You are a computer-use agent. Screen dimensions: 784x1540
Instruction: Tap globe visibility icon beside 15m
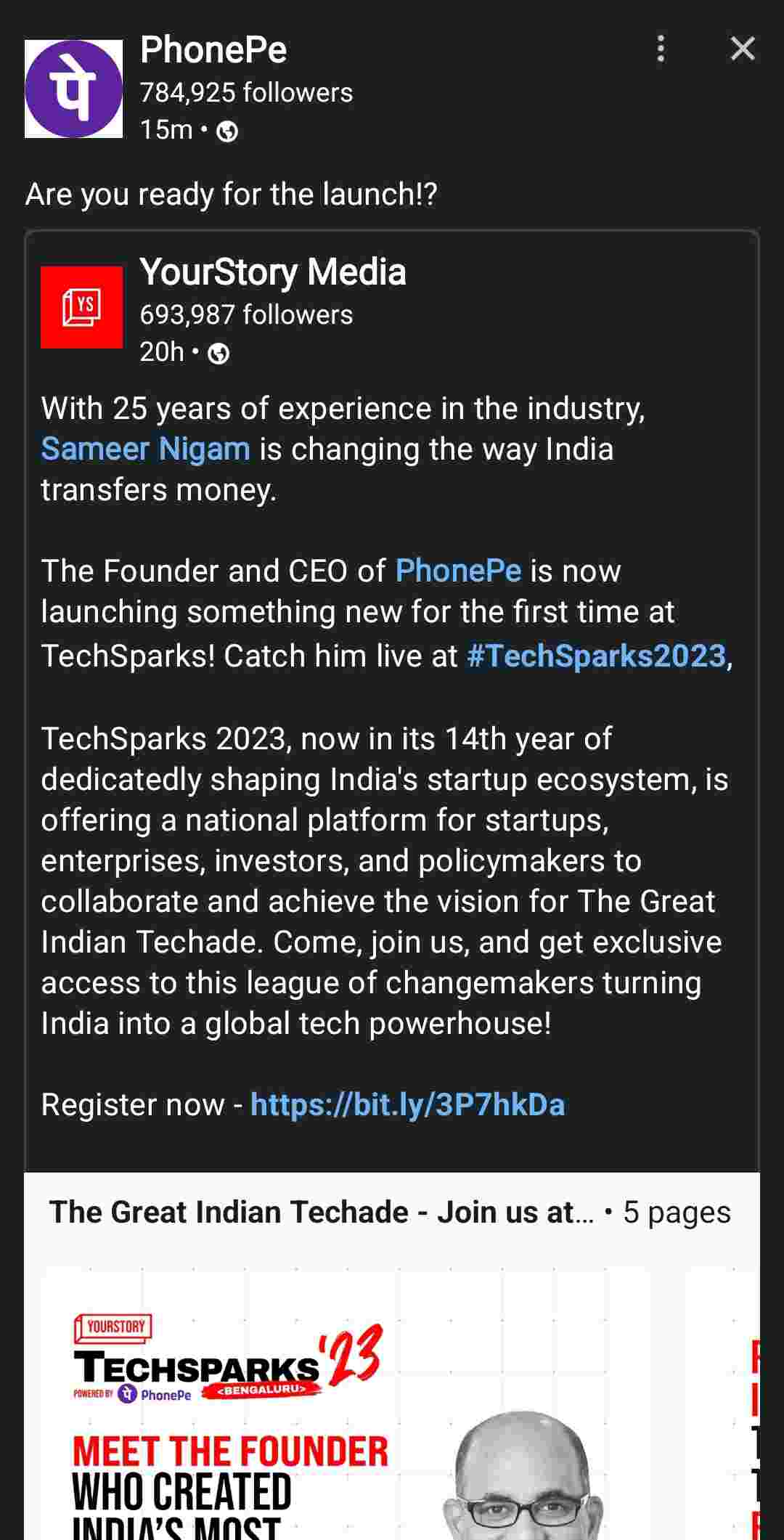coord(227,131)
